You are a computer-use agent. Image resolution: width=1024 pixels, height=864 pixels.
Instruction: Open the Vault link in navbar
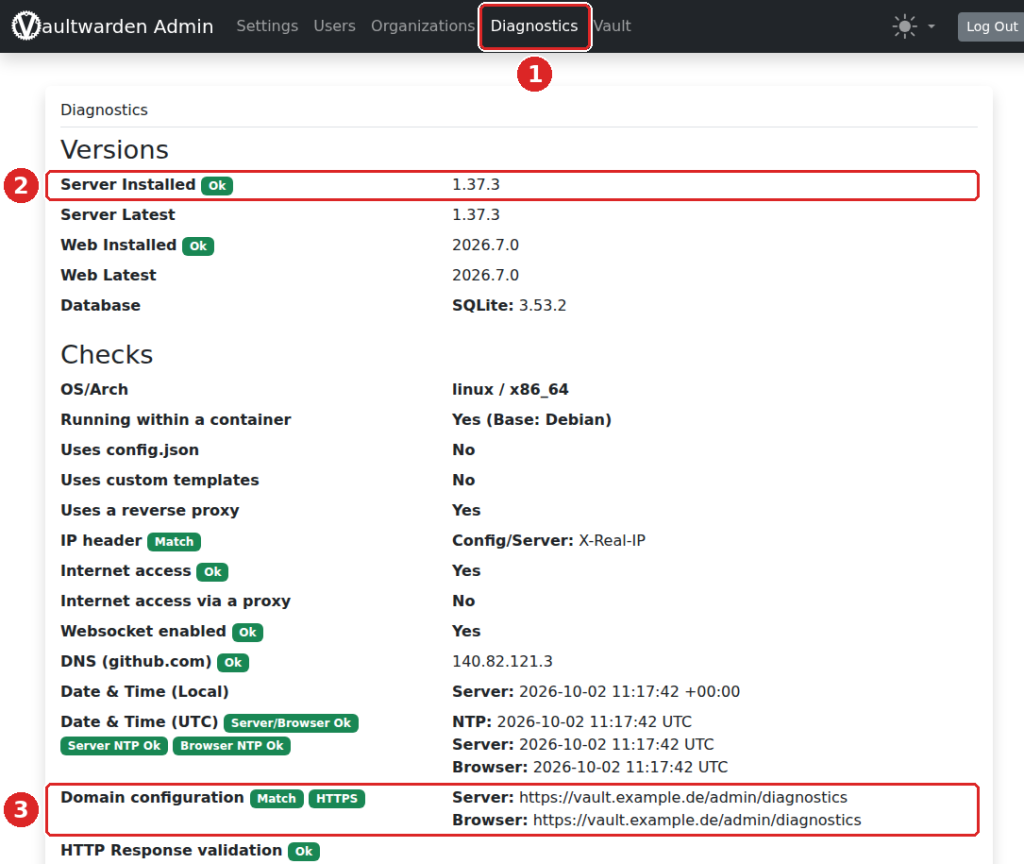(x=612, y=26)
